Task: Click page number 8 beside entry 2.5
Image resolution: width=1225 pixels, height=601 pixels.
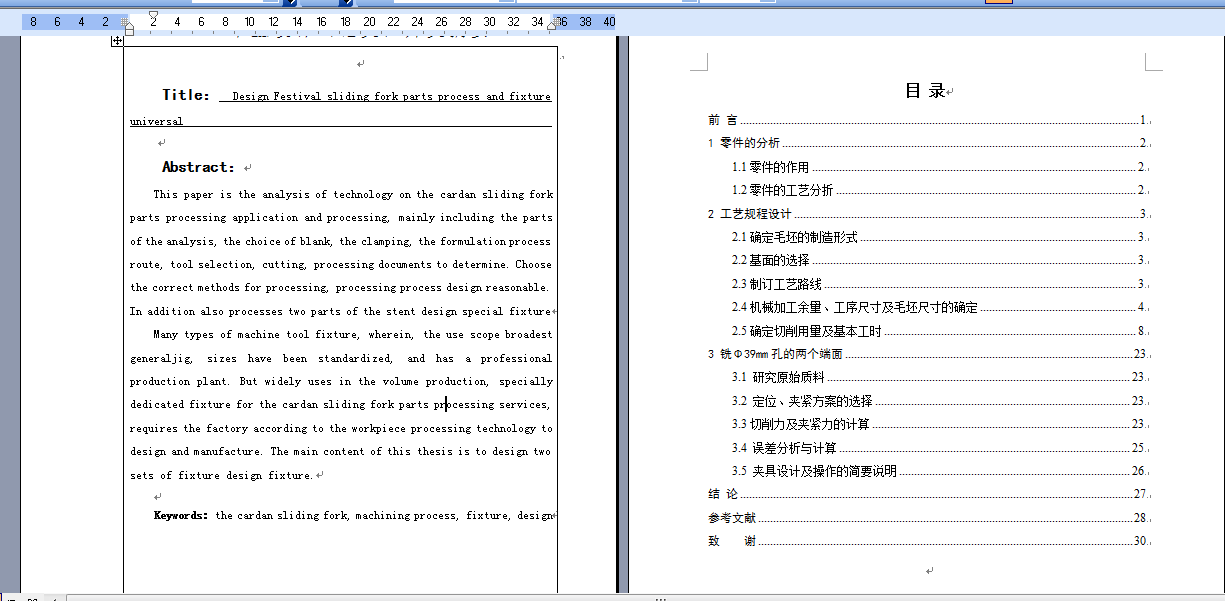Action: (x=1141, y=331)
